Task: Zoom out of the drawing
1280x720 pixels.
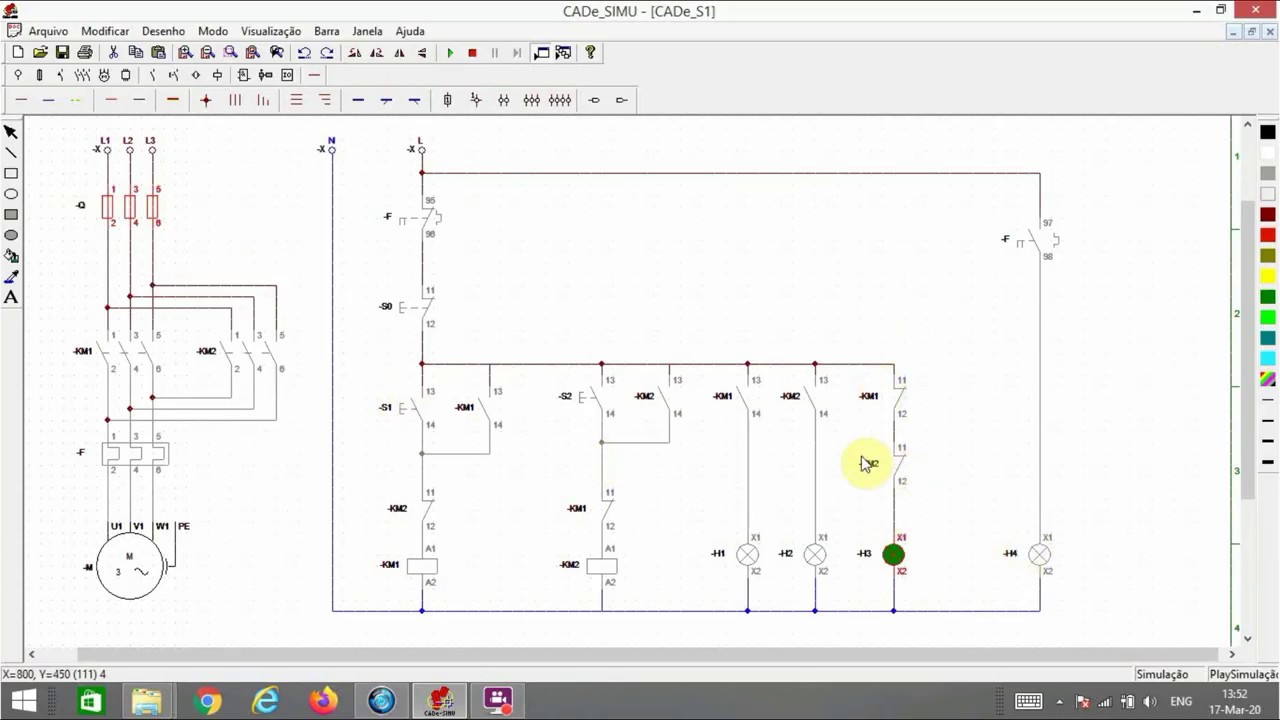Action: coord(208,52)
